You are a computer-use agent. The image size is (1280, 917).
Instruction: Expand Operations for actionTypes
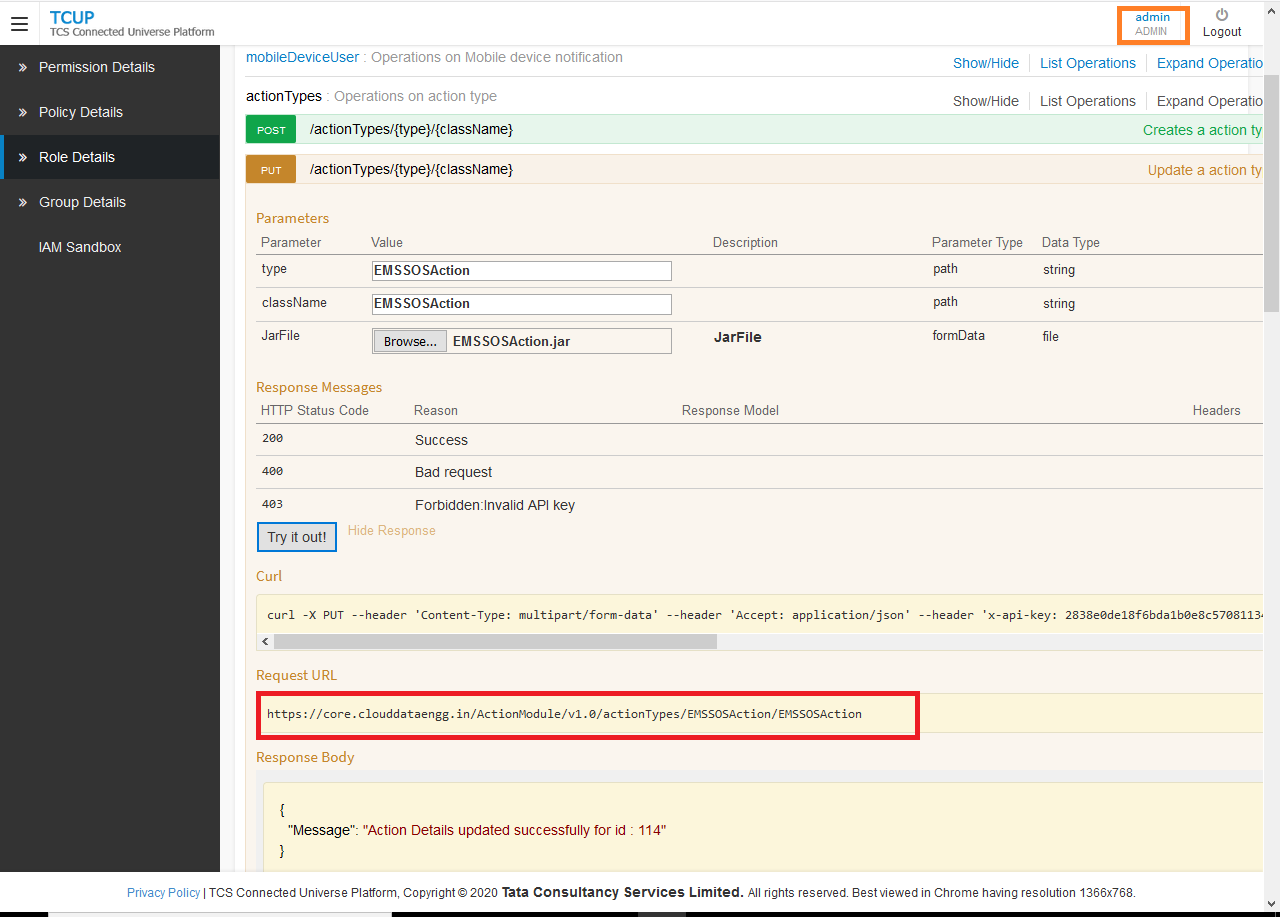(x=1210, y=101)
